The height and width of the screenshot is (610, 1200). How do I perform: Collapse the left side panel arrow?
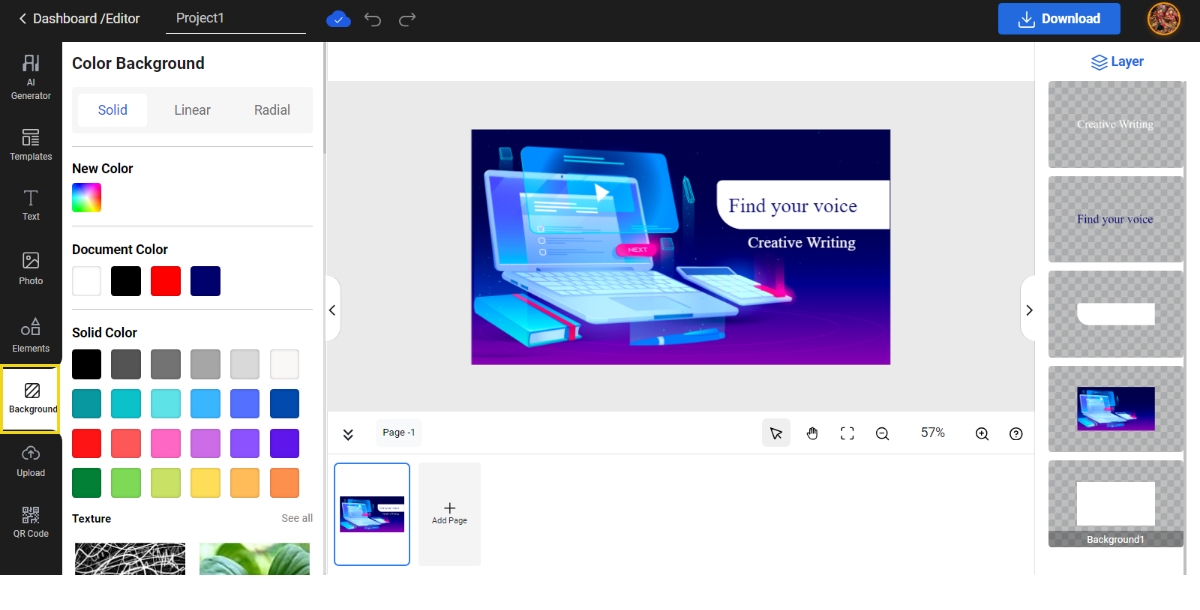click(x=333, y=310)
